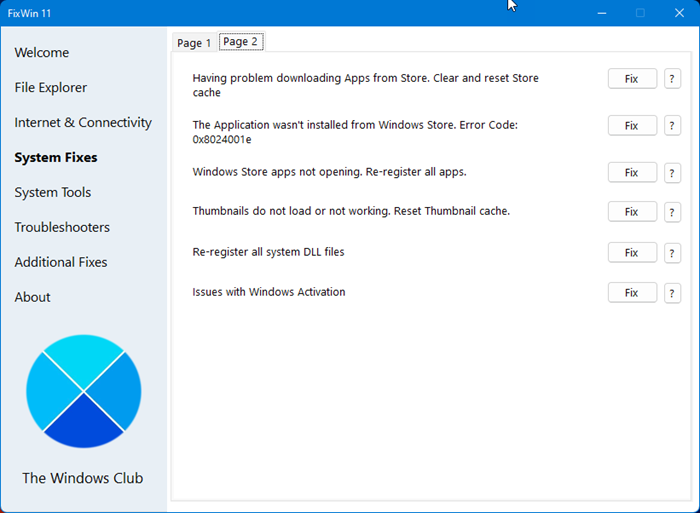
Task: Open help for Windows Activation issues
Action: (672, 293)
